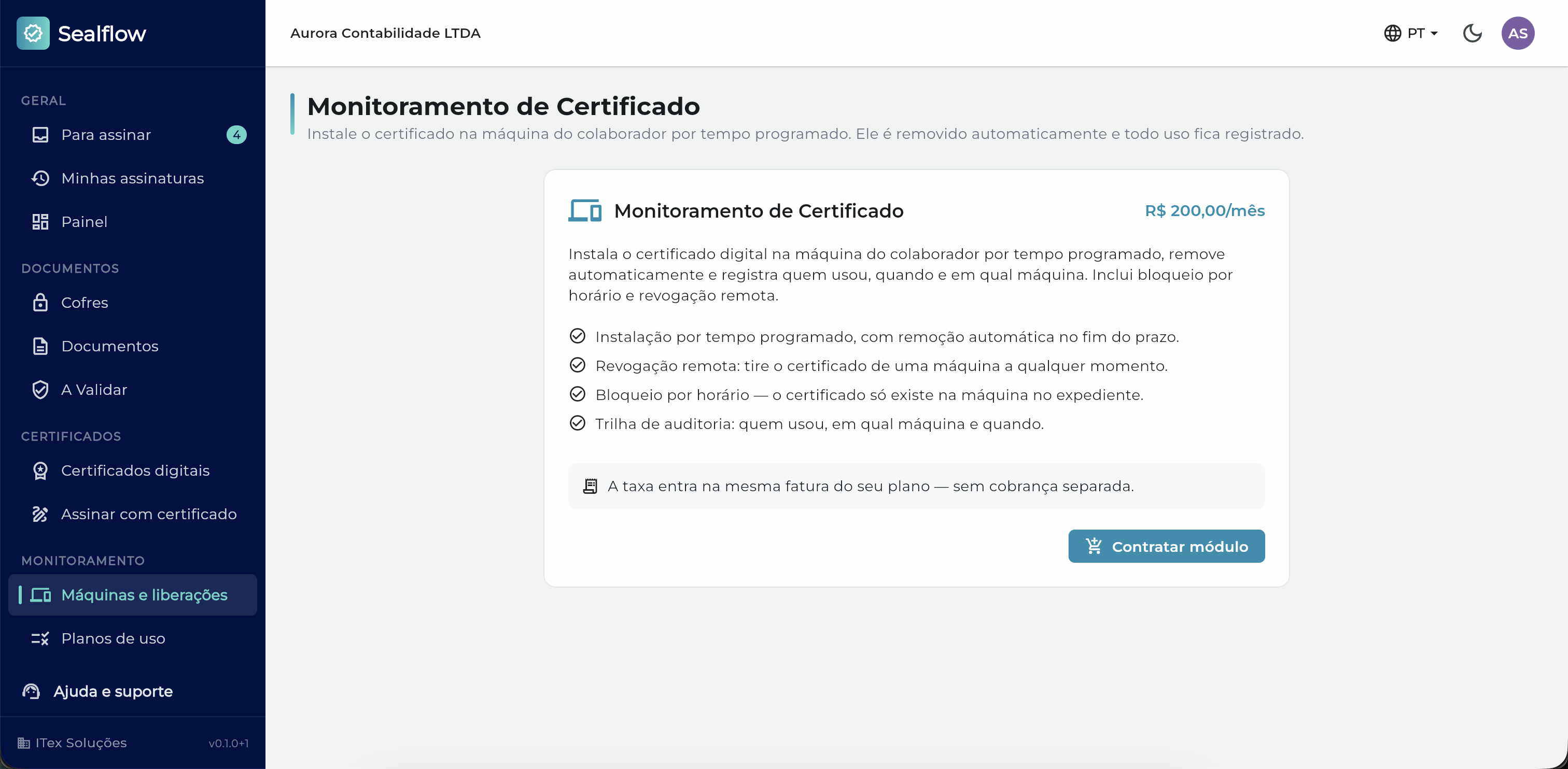Image resolution: width=1568 pixels, height=769 pixels.
Task: Click the 'Revogação remota' feature line
Action: click(881, 366)
